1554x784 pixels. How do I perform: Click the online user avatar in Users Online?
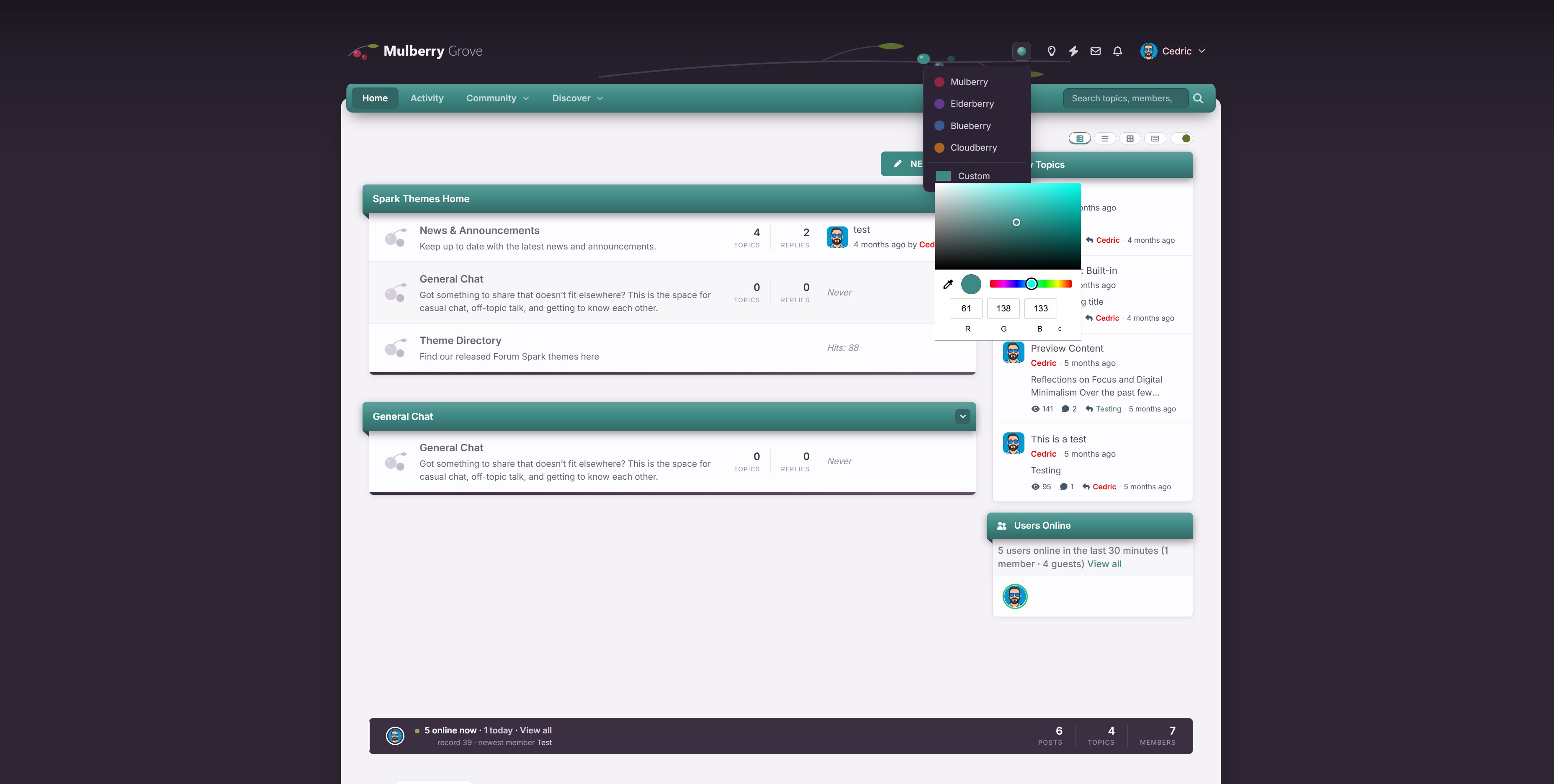coord(1015,596)
